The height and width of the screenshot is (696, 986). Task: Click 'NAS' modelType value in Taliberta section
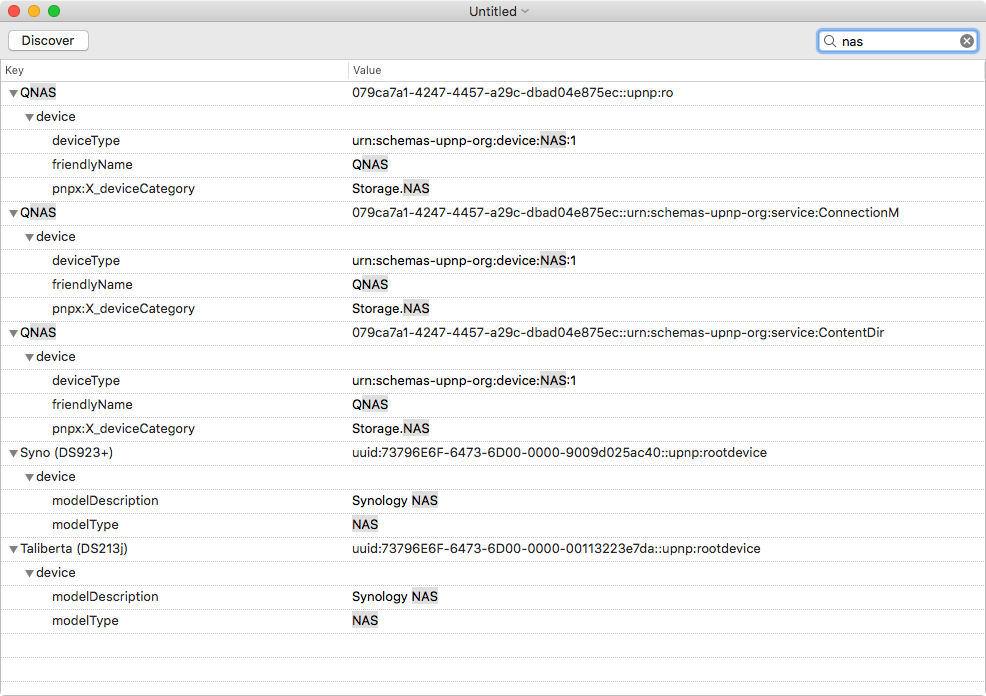365,621
